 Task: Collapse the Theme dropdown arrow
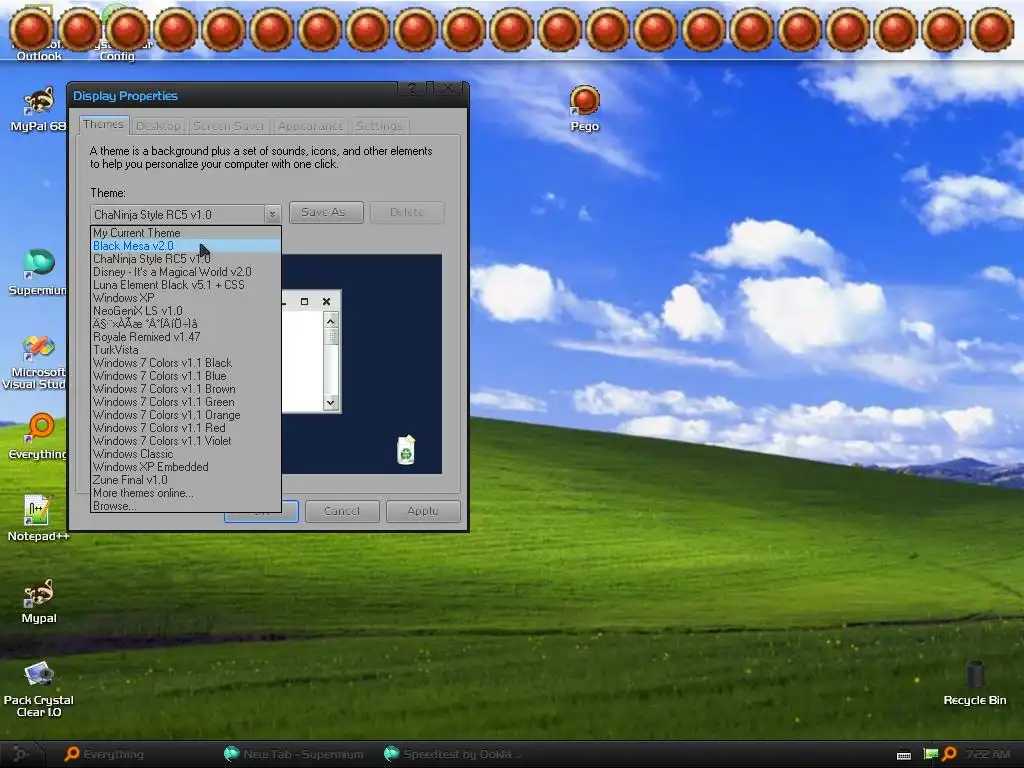(272, 214)
